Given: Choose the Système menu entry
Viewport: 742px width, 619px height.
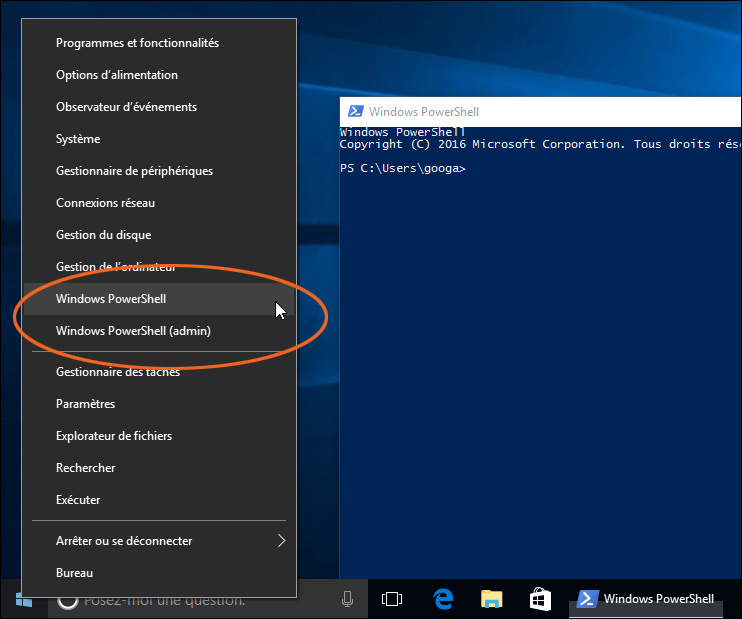Looking at the screenshot, I should [x=159, y=139].
